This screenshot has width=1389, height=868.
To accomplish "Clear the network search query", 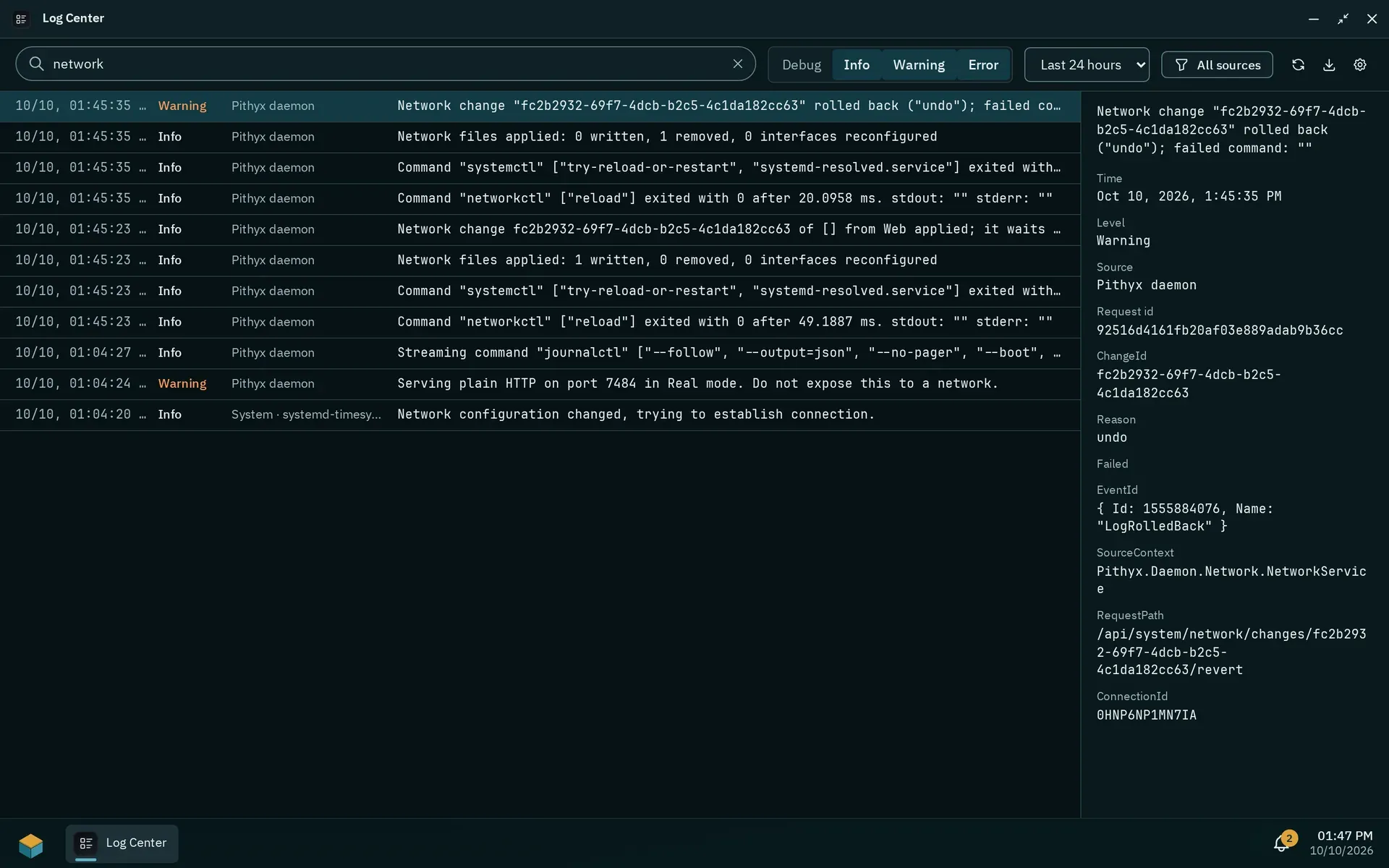I will tap(737, 64).
